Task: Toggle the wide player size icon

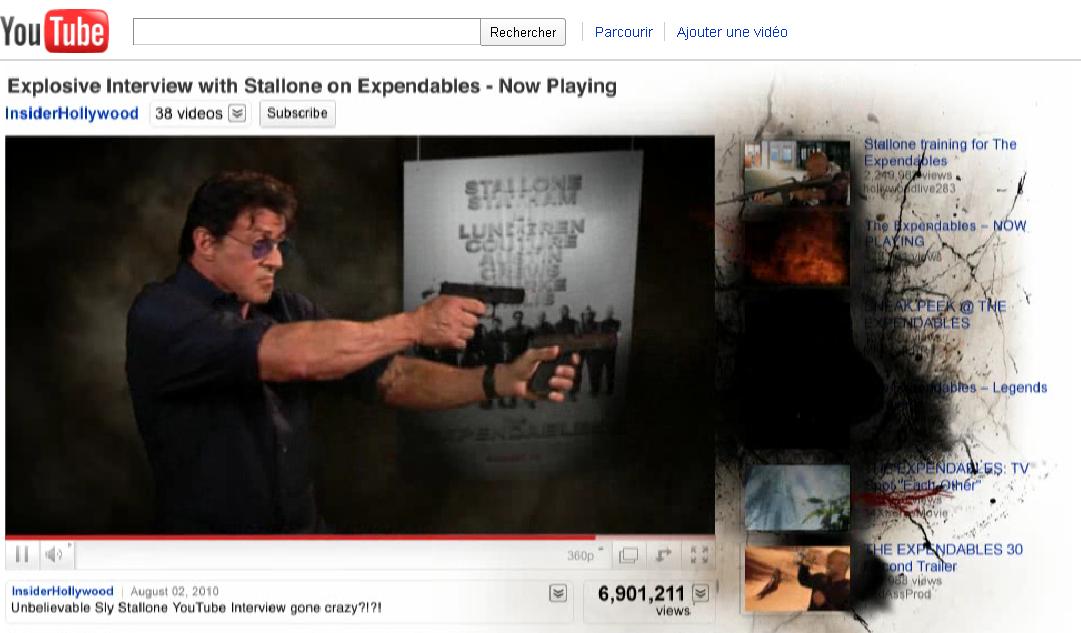Action: click(x=629, y=555)
